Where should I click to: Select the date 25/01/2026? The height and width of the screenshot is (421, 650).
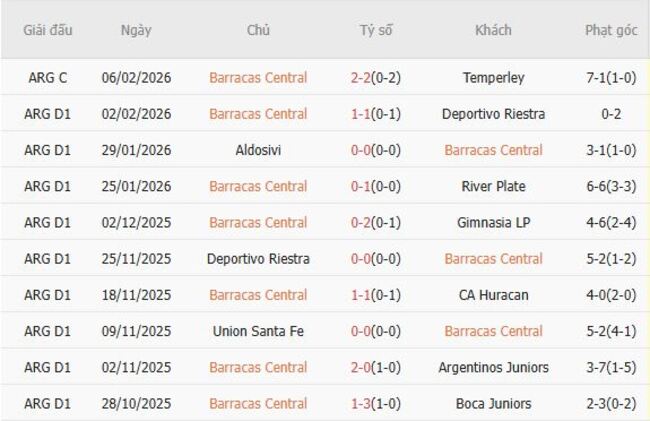pyautogui.click(x=136, y=186)
